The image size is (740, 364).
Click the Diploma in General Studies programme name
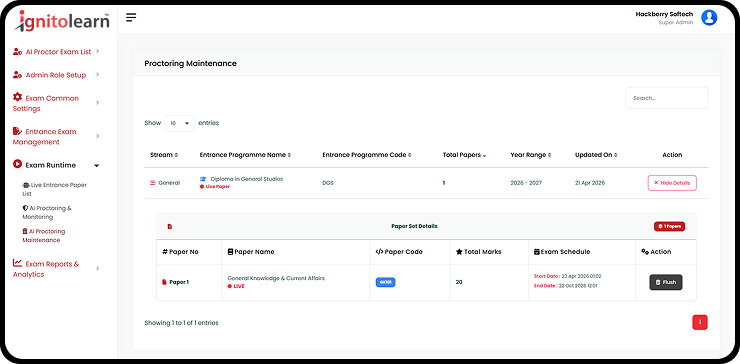click(x=247, y=179)
